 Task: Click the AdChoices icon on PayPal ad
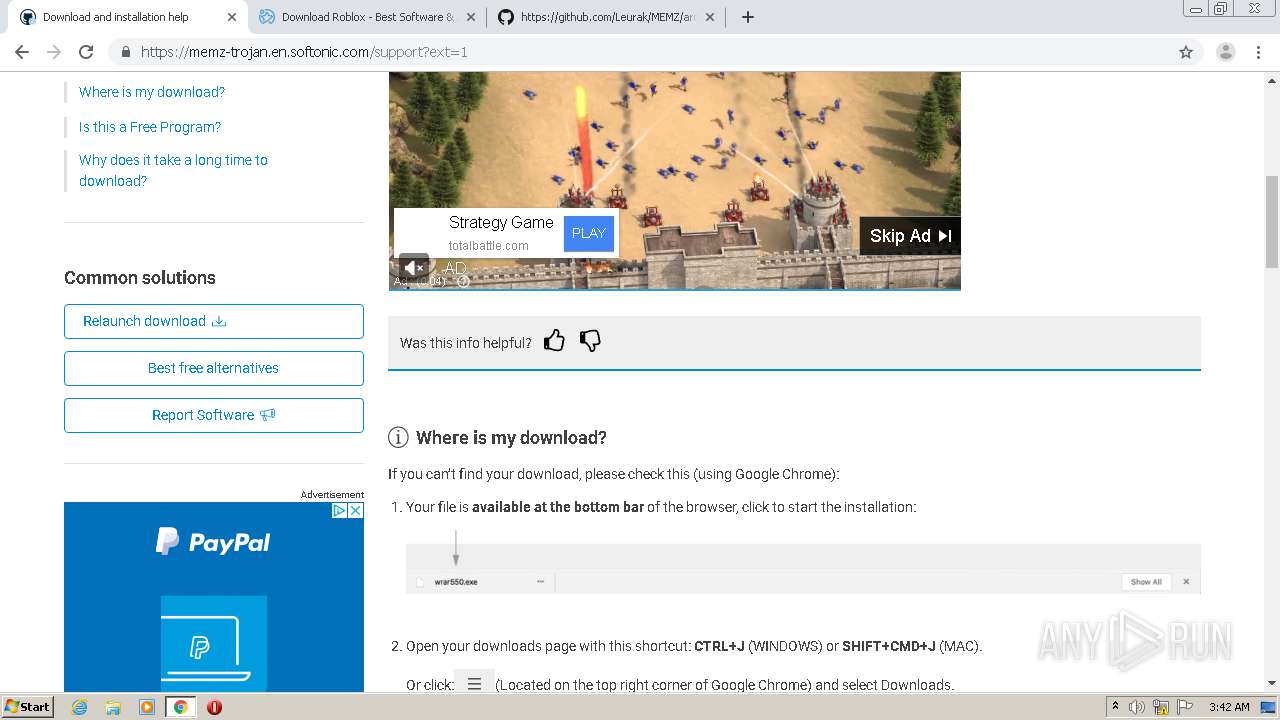point(339,510)
